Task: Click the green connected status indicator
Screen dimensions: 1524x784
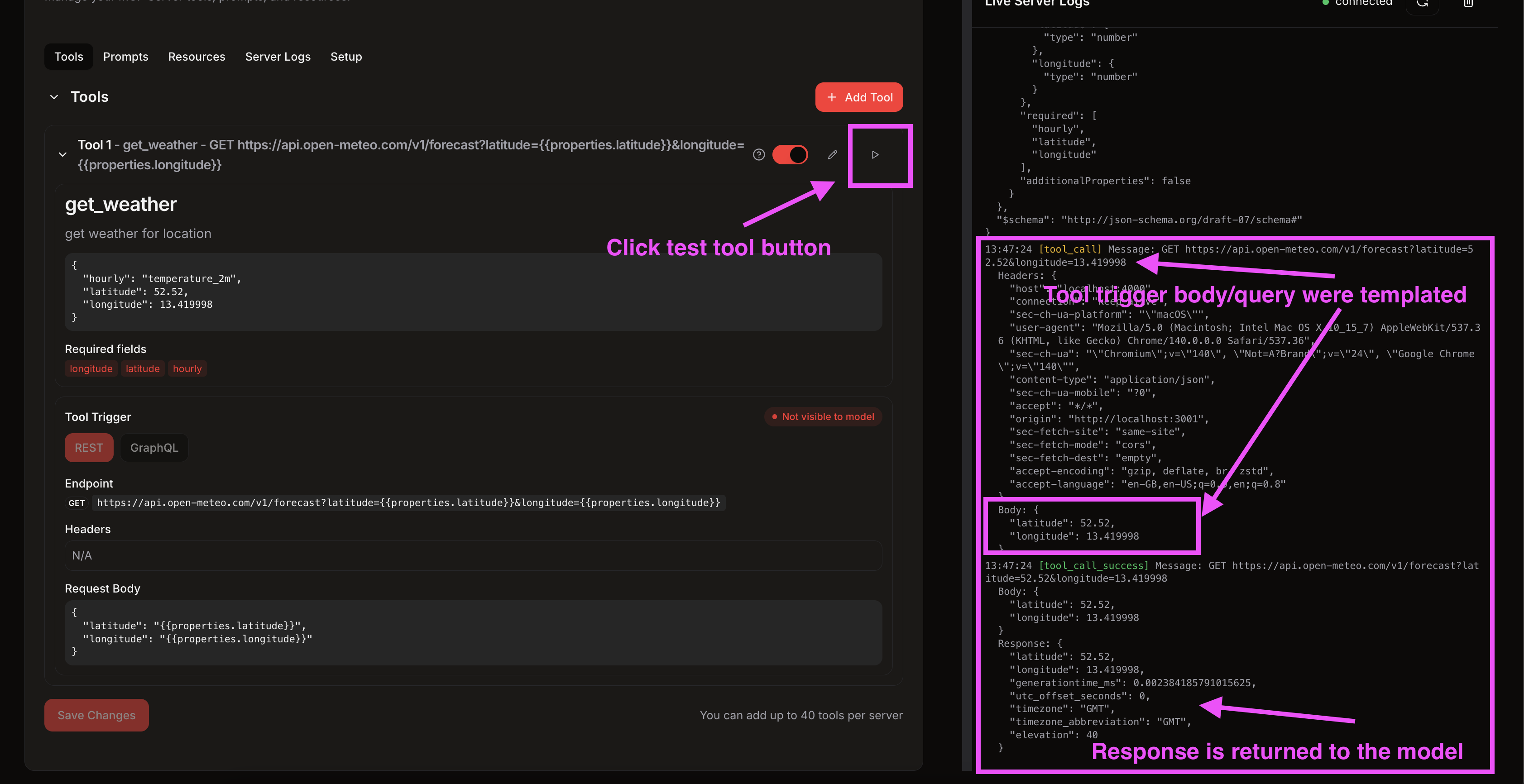Action: click(x=1325, y=2)
